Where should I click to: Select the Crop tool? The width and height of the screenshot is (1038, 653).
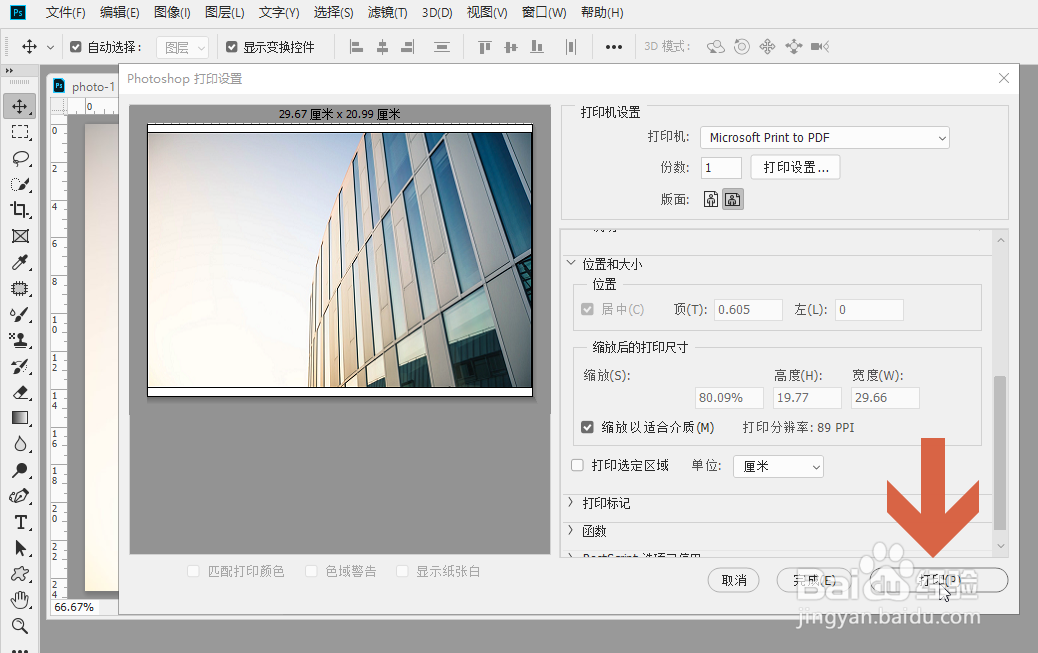20,210
